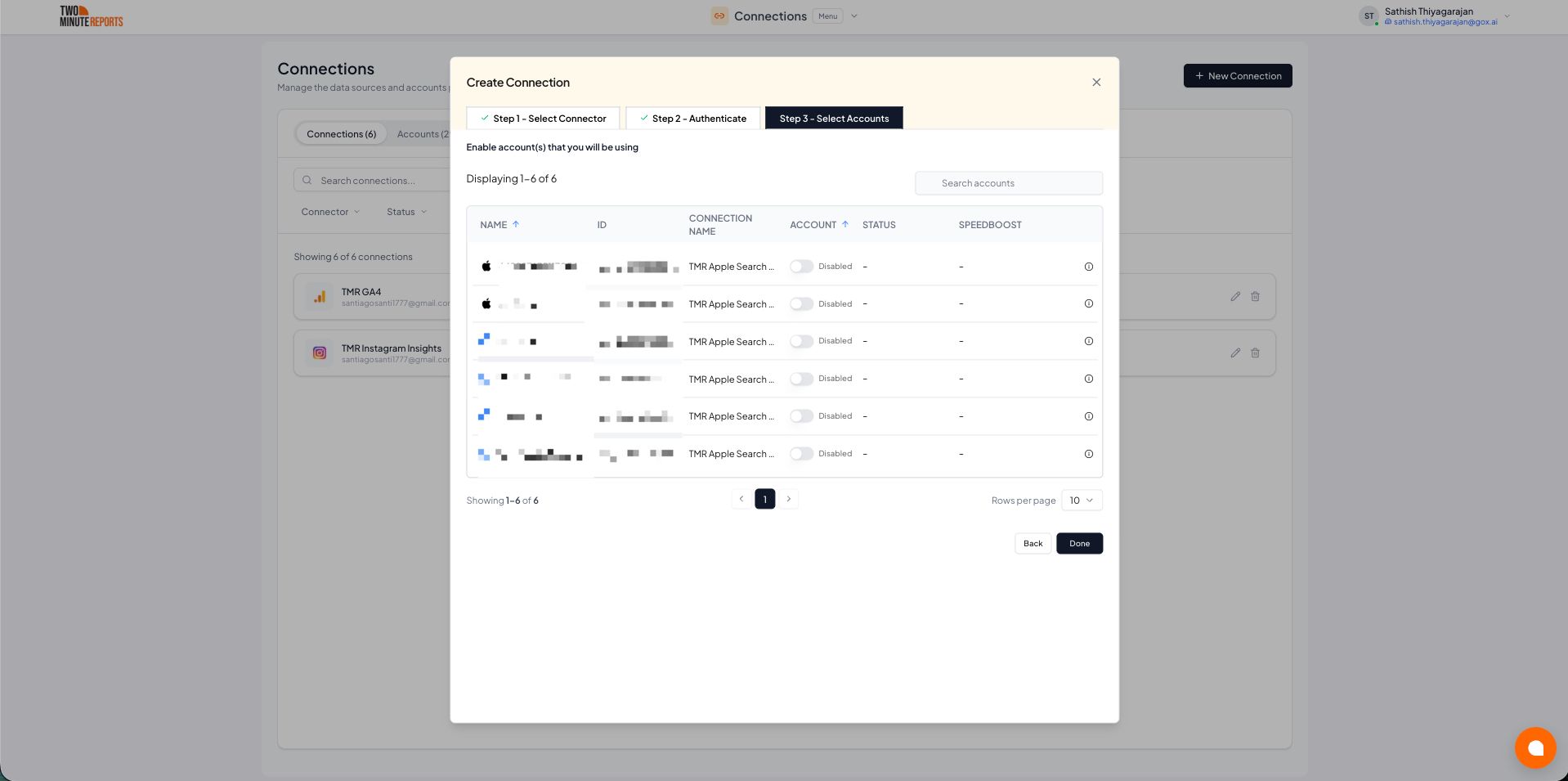Enable the first account's toggle switch
Viewport: 1568px width, 781px height.
pyautogui.click(x=801, y=267)
